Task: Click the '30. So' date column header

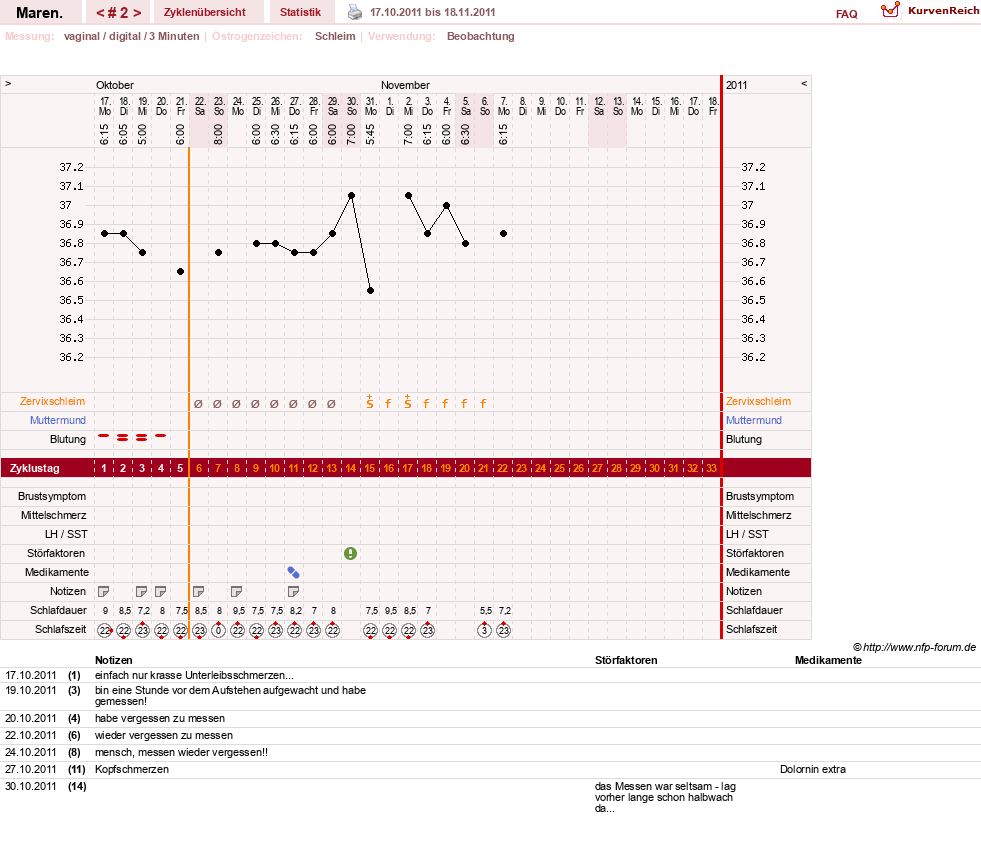Action: [352, 106]
